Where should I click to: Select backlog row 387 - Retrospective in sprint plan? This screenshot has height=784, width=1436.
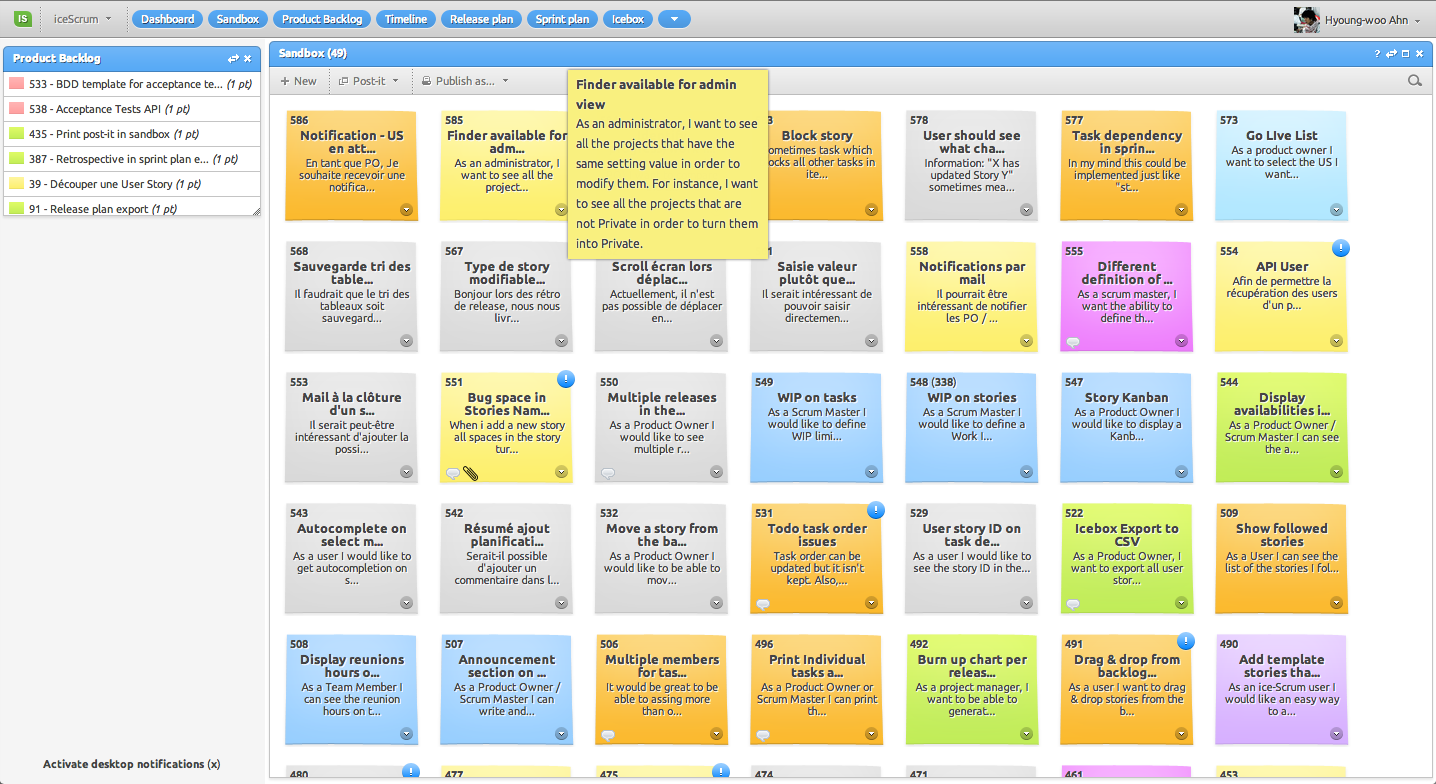132,159
